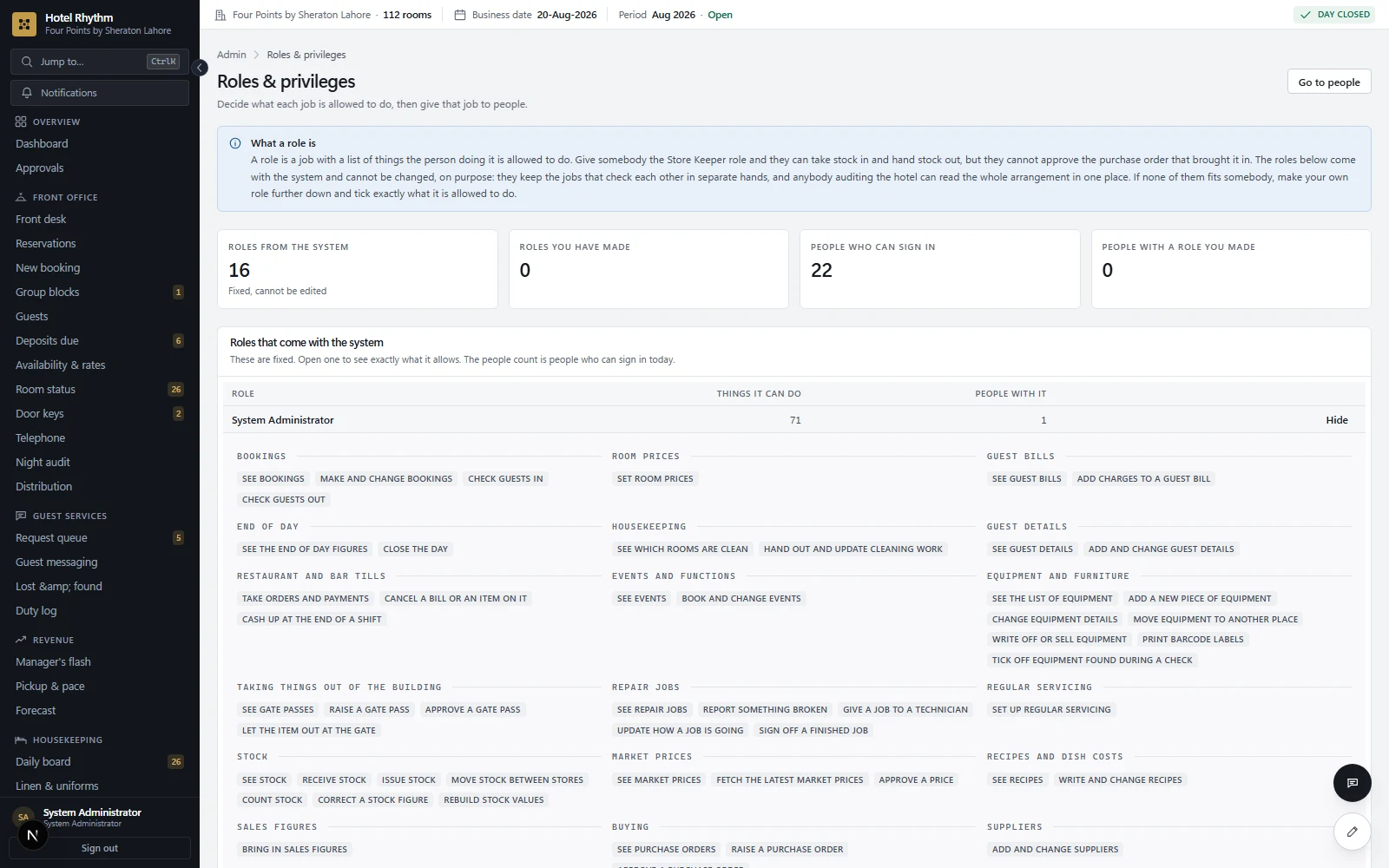Select New booking in the sidebar
1389x868 pixels.
coord(100,268)
